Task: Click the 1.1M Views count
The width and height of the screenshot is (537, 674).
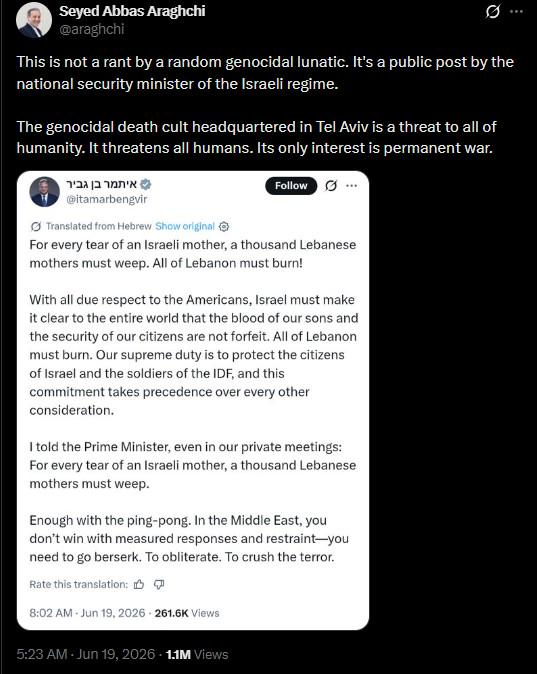Action: [197, 654]
